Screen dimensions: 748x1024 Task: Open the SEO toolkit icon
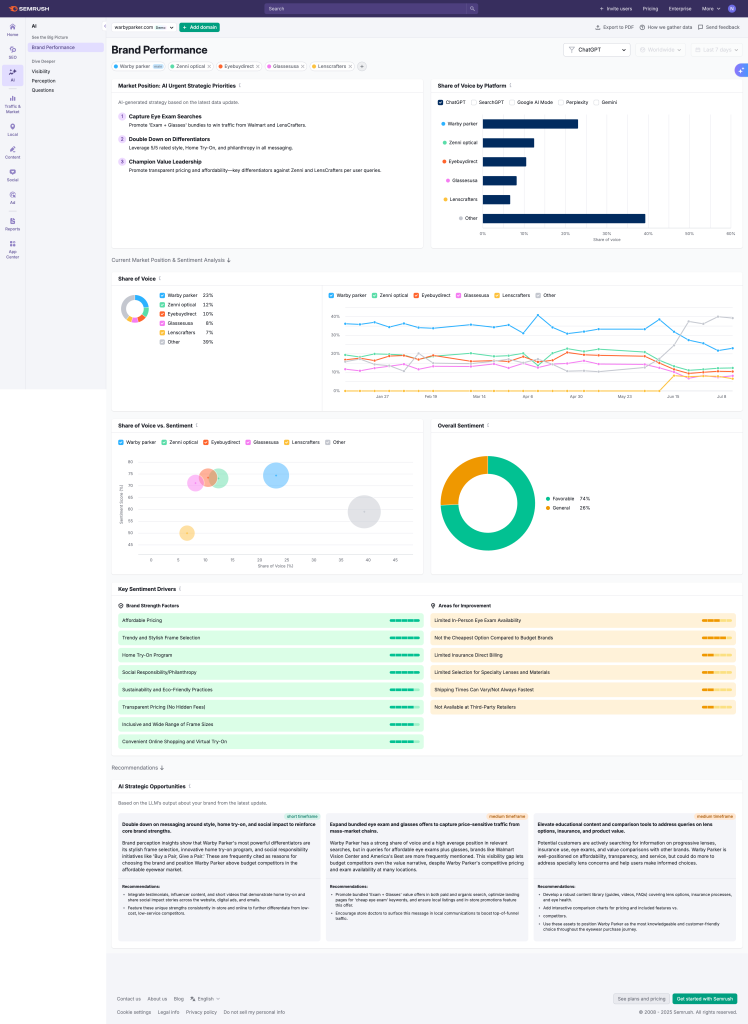(x=12, y=52)
